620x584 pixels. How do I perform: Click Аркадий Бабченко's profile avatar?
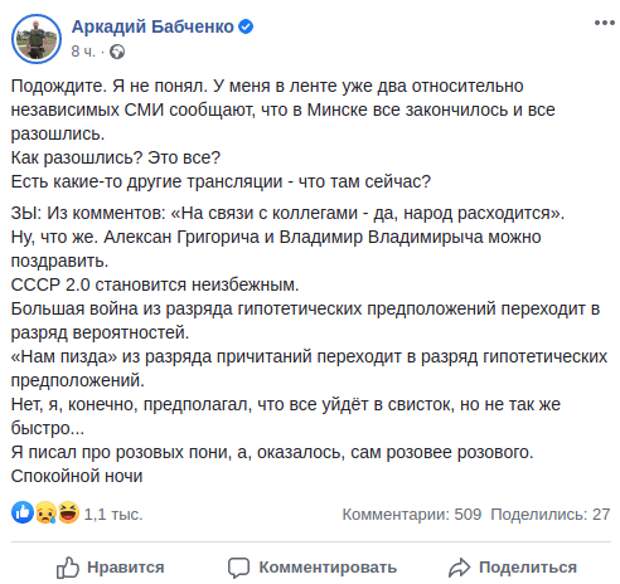point(36,39)
